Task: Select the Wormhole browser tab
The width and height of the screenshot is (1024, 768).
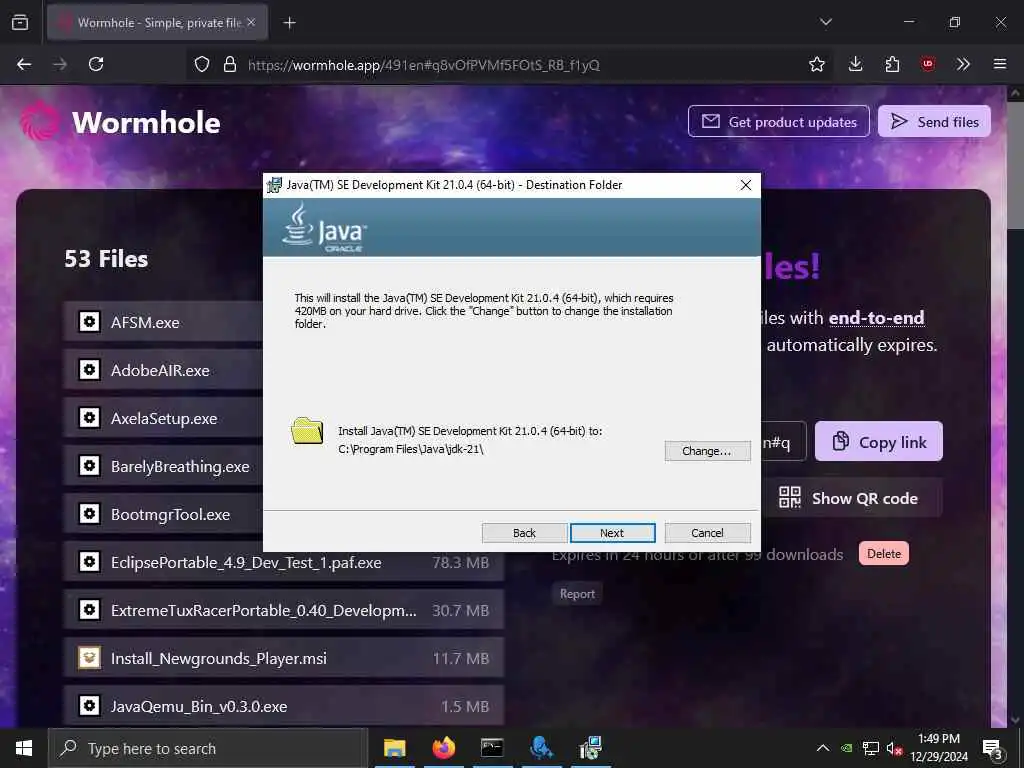Action: pyautogui.click(x=157, y=23)
